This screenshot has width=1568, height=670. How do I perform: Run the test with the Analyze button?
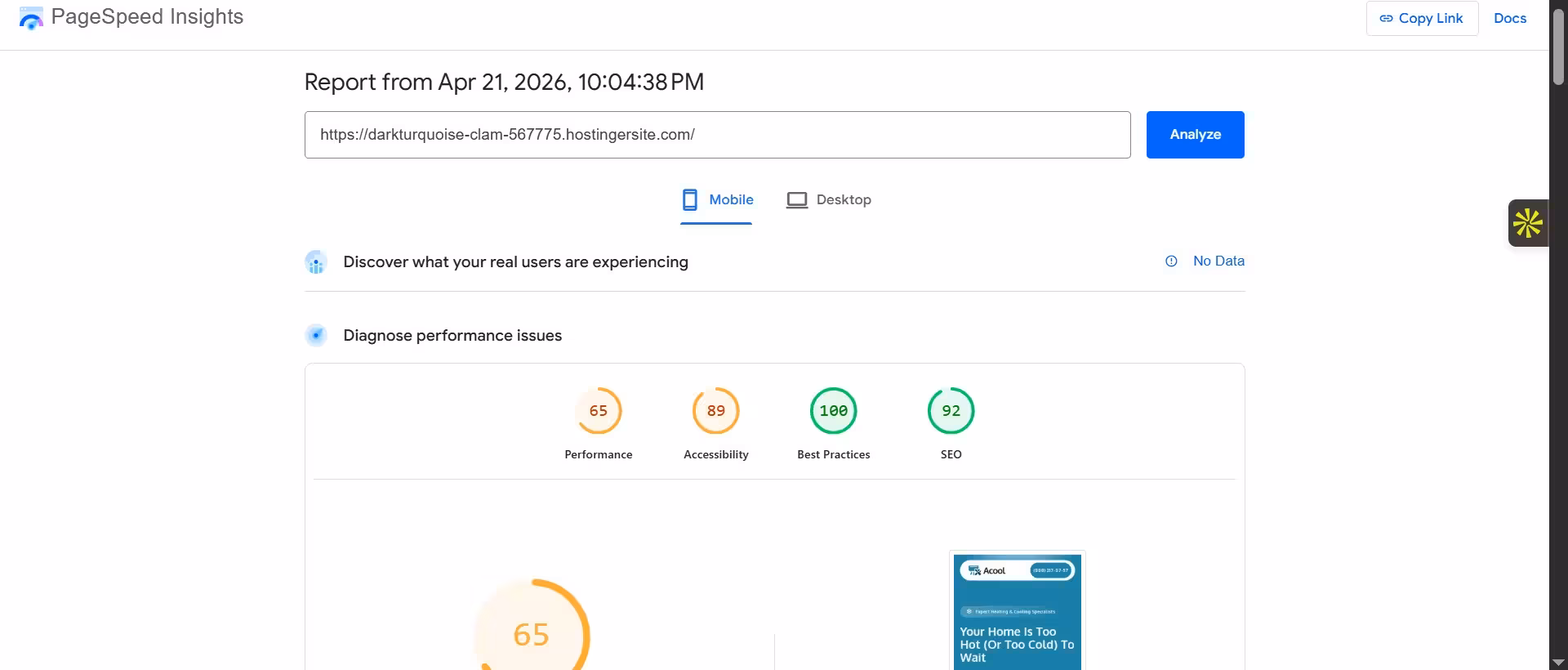(x=1195, y=135)
